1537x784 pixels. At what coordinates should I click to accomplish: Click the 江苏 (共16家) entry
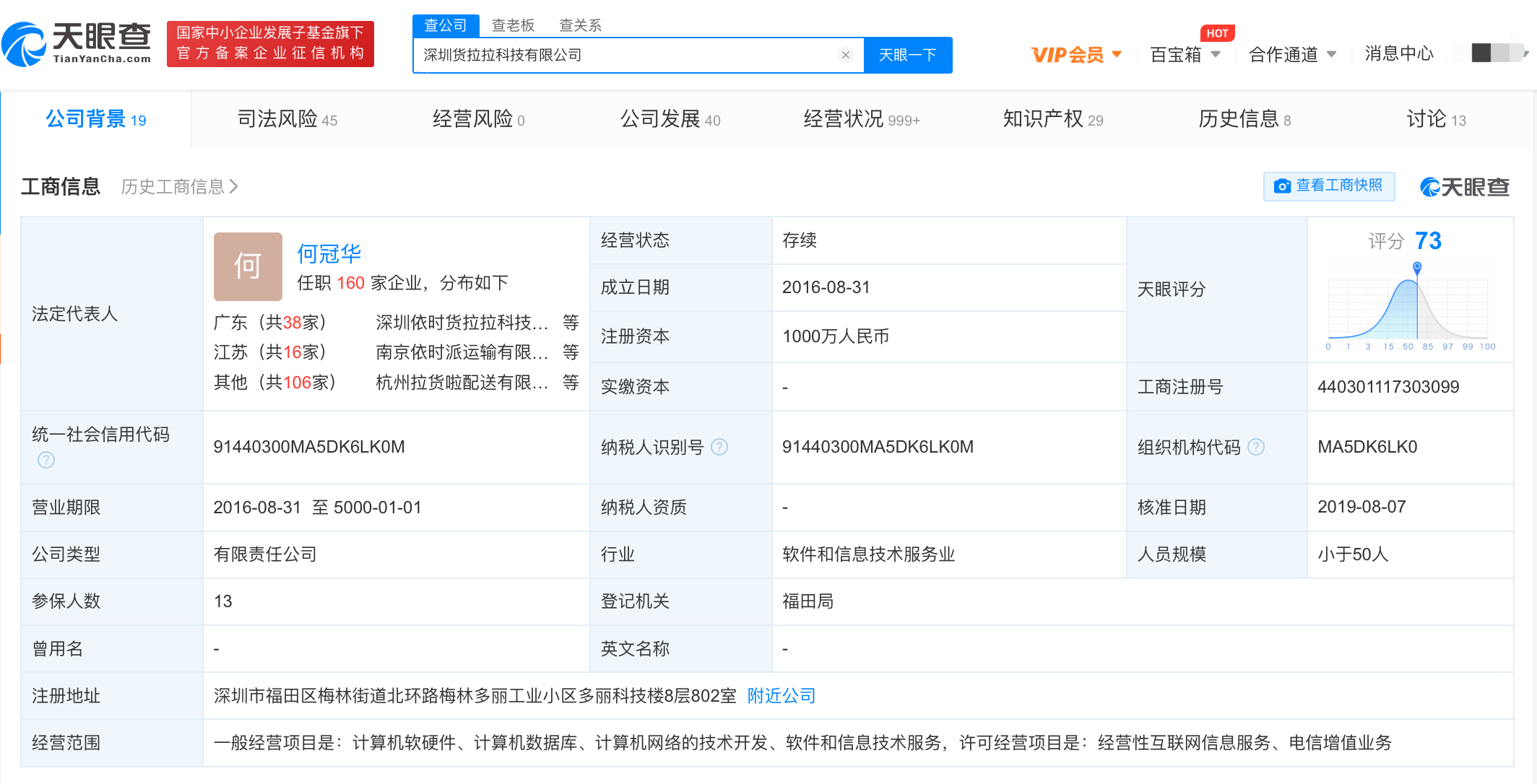tap(271, 352)
